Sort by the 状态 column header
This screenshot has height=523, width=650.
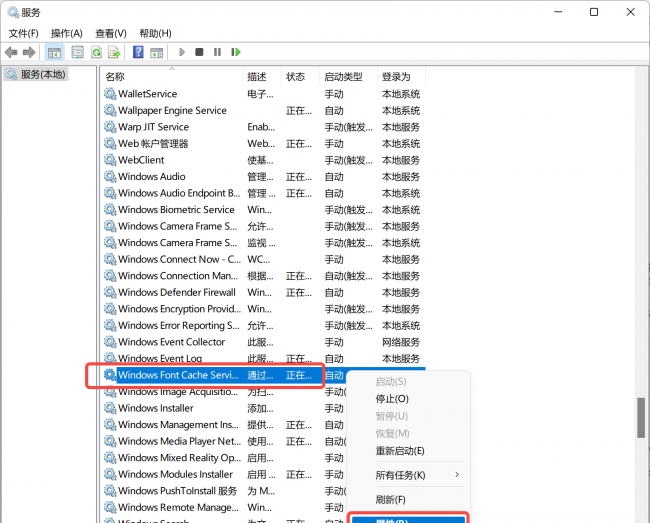[x=300, y=77]
